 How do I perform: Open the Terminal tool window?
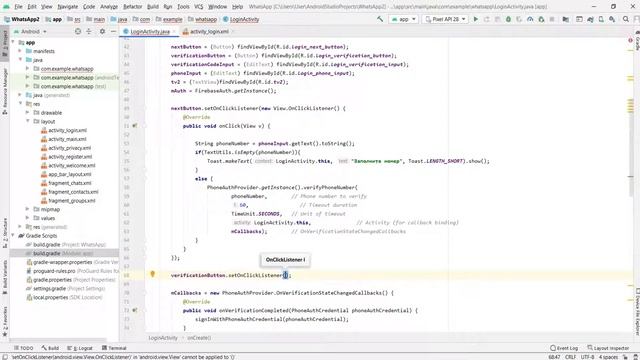114,348
